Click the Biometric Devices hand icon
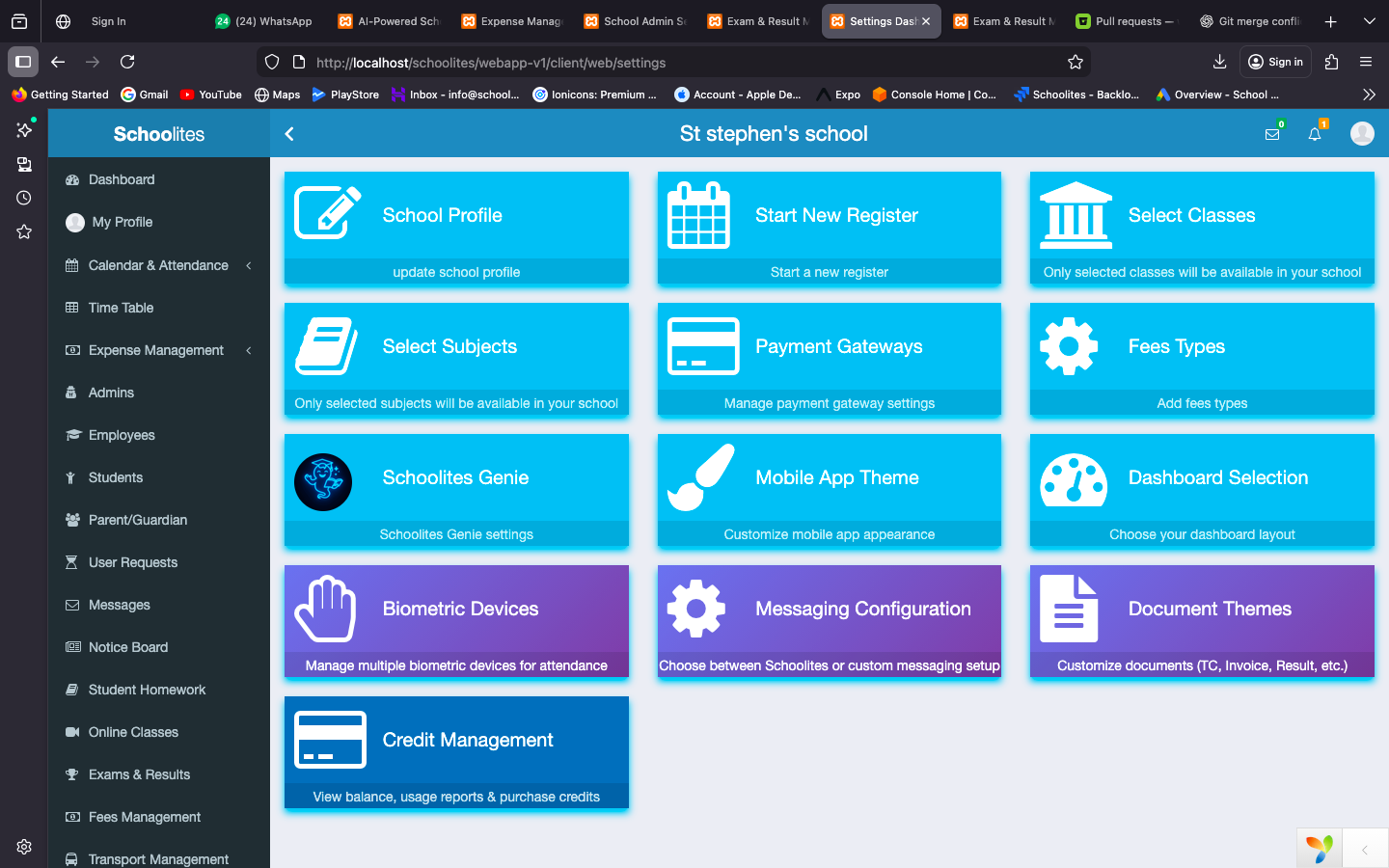The width and height of the screenshot is (1389, 868). 325,610
